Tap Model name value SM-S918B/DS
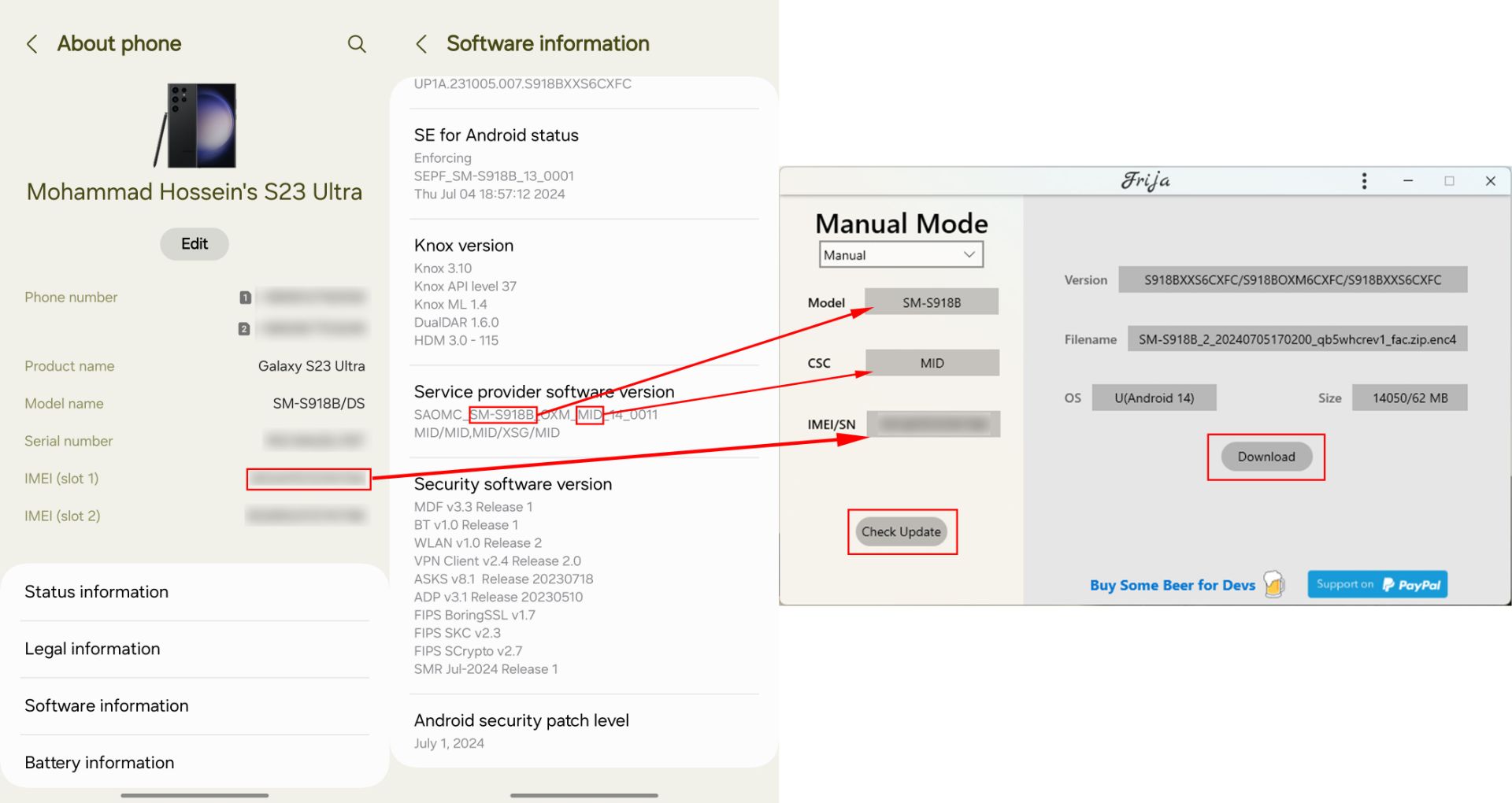The image size is (1512, 803). 319,403
